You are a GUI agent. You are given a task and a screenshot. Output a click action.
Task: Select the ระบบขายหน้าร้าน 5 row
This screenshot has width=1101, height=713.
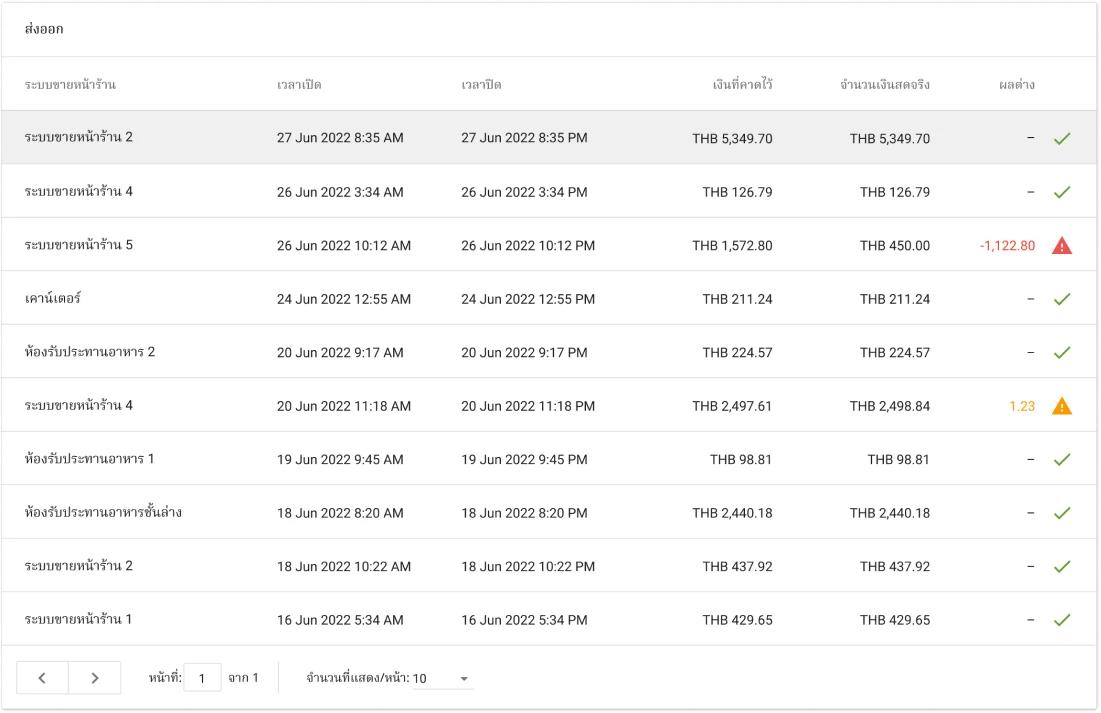[78, 245]
